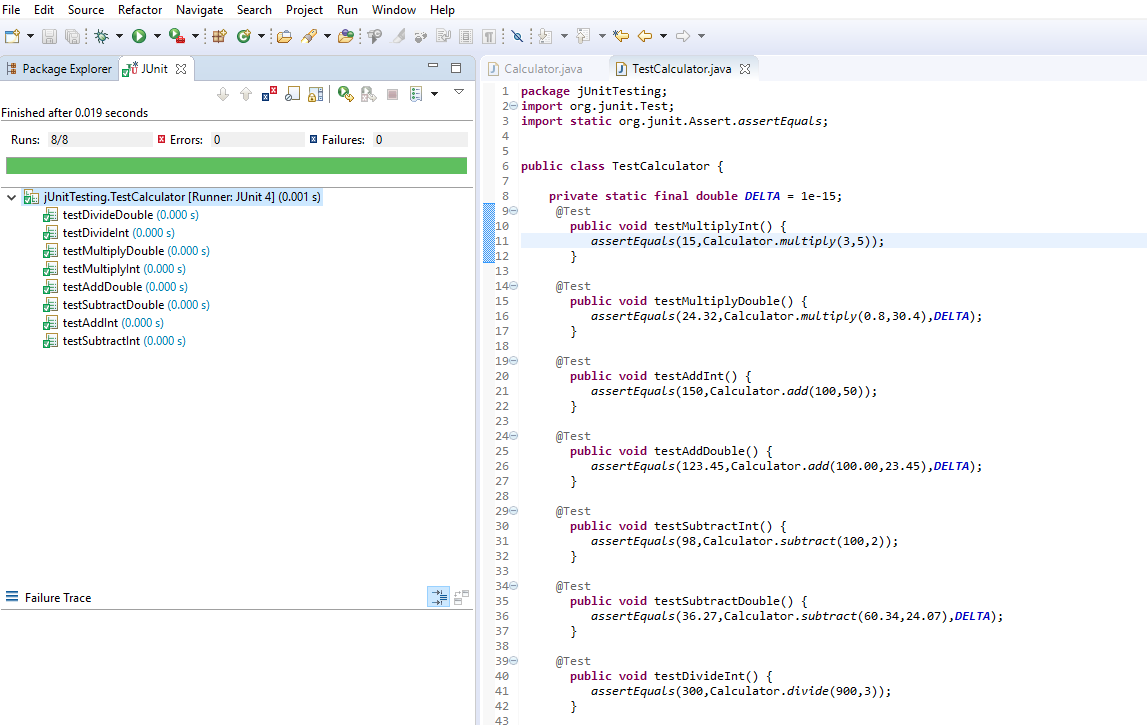Collapse testMultiplyDouble method fold on line 14
1147x725 pixels.
click(514, 286)
